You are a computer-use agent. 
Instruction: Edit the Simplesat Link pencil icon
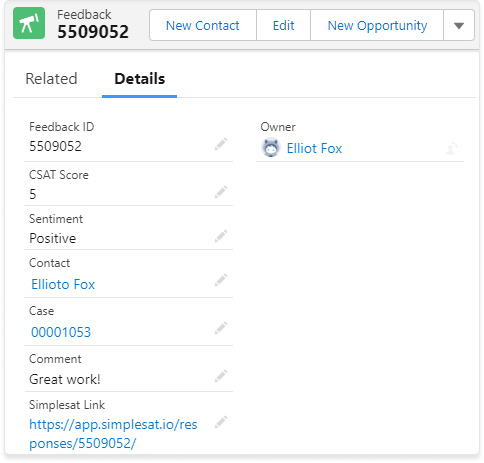[221, 422]
